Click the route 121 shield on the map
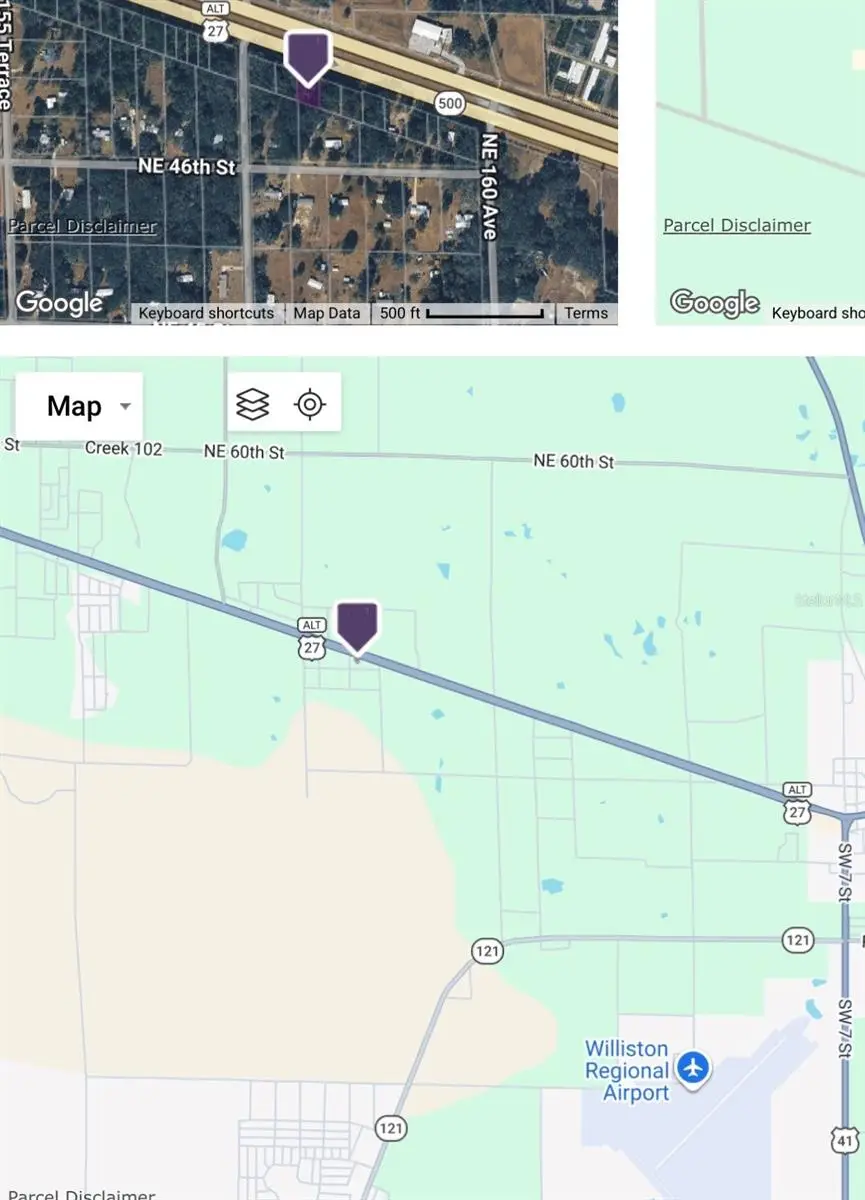This screenshot has width=865, height=1200. tap(487, 951)
